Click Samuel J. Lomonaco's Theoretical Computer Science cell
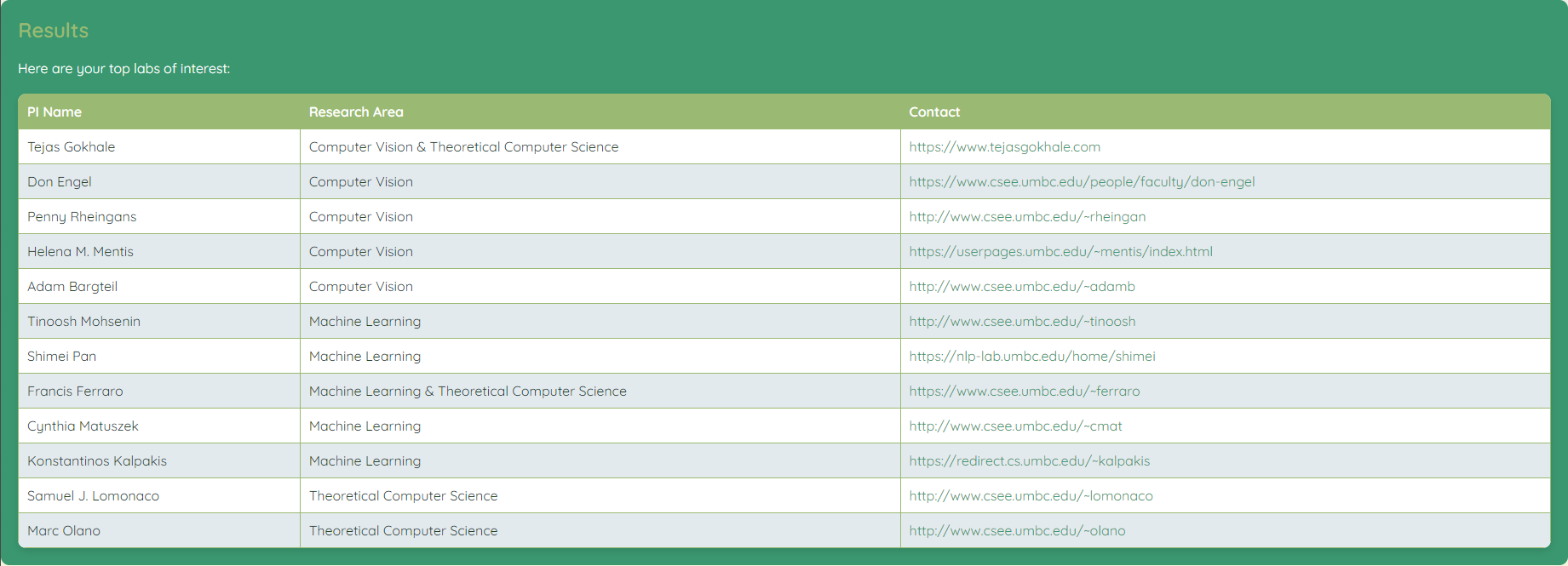This screenshot has height=566, width=1568. [x=600, y=495]
